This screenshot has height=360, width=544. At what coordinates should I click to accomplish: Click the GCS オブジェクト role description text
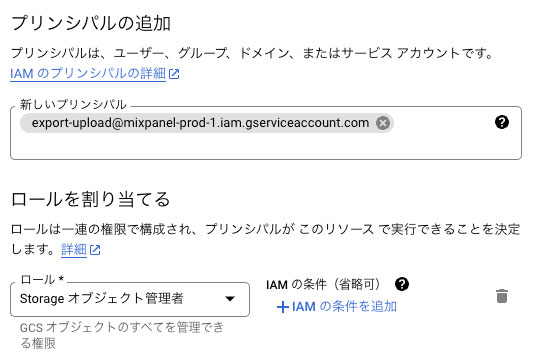(x=122, y=335)
